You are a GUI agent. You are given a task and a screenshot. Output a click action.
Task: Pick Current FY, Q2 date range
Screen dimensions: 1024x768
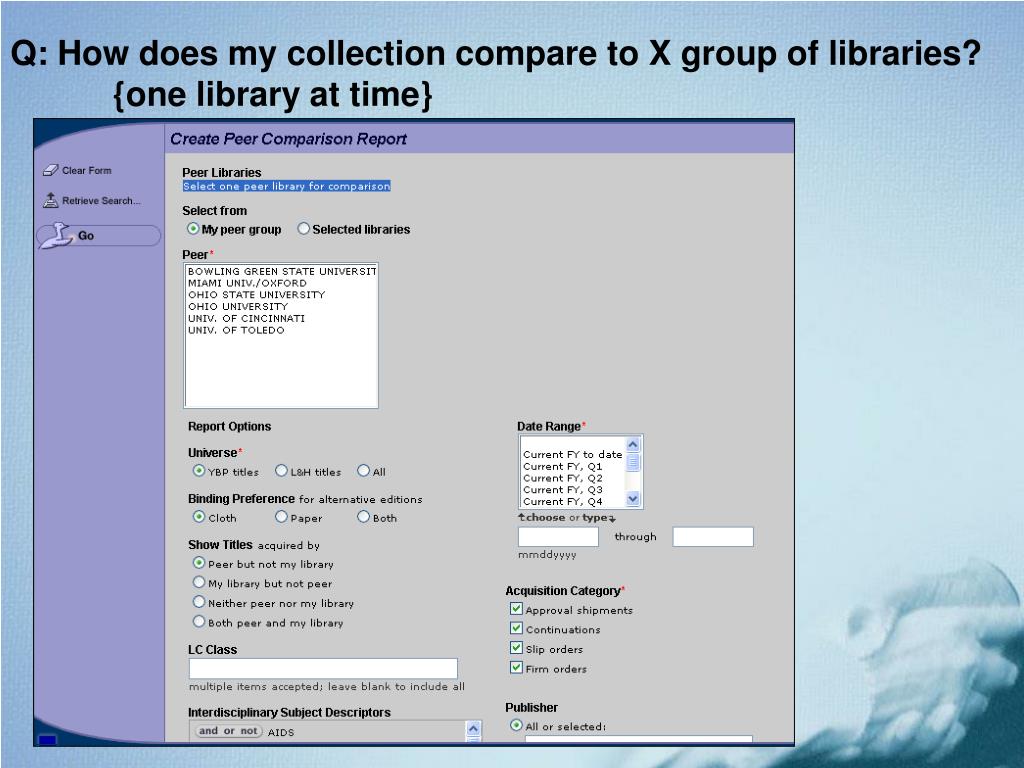coord(573,478)
